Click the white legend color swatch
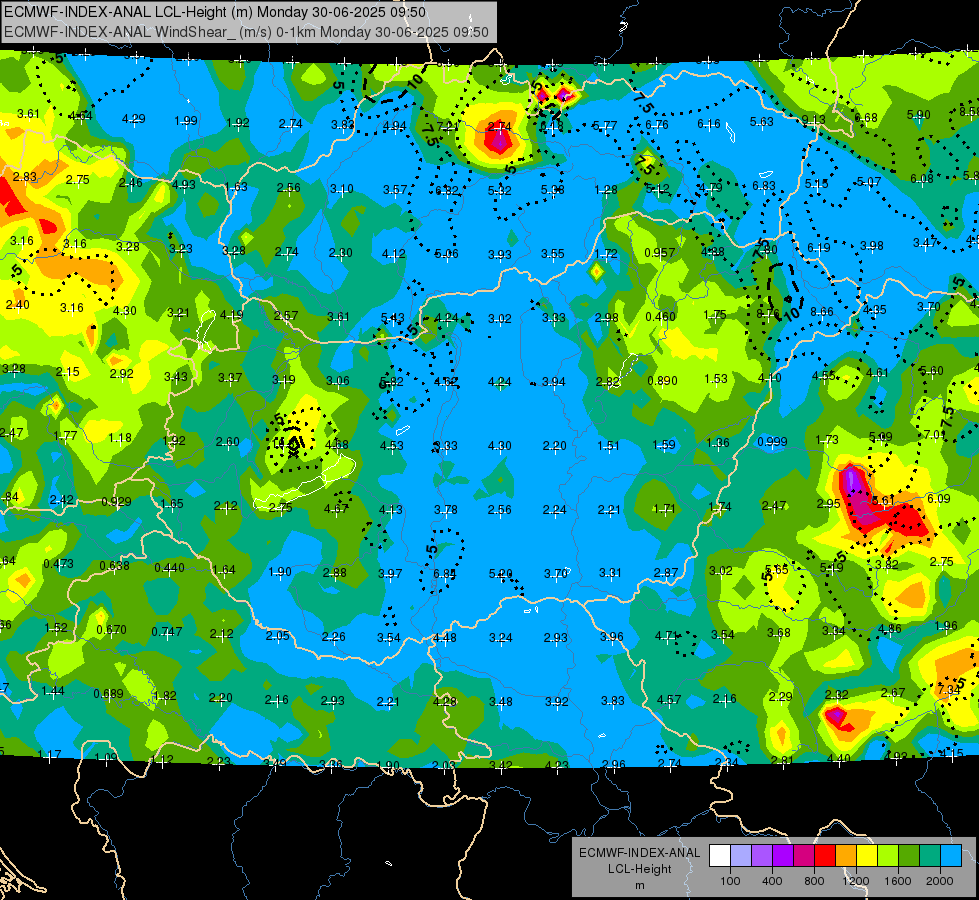The image size is (979, 900). [720, 855]
